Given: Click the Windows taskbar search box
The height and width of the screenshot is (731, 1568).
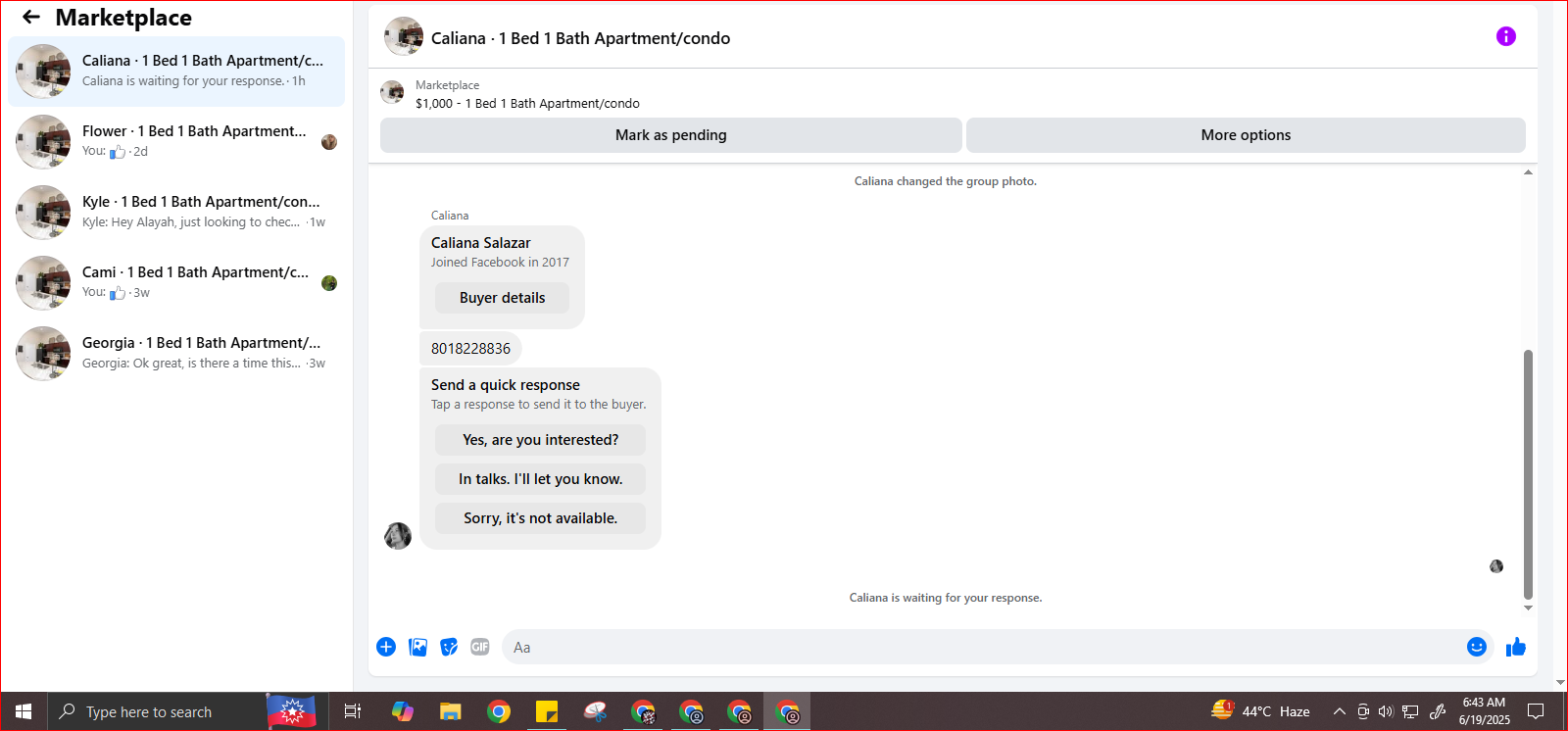Looking at the screenshot, I should (x=182, y=711).
